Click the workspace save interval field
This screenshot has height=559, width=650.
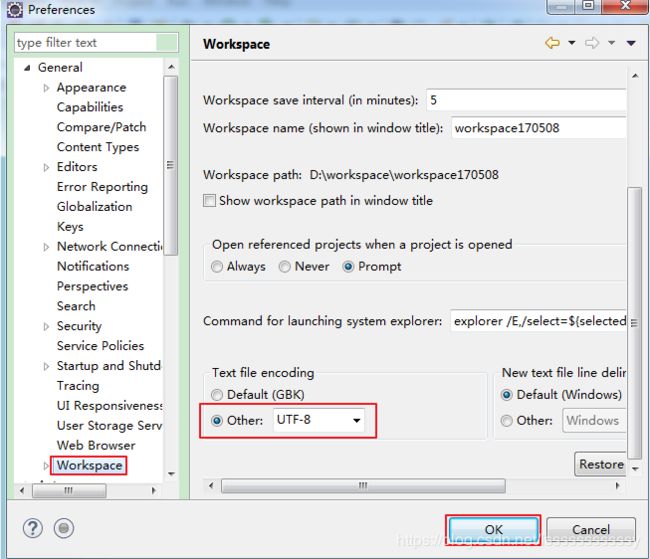click(526, 100)
